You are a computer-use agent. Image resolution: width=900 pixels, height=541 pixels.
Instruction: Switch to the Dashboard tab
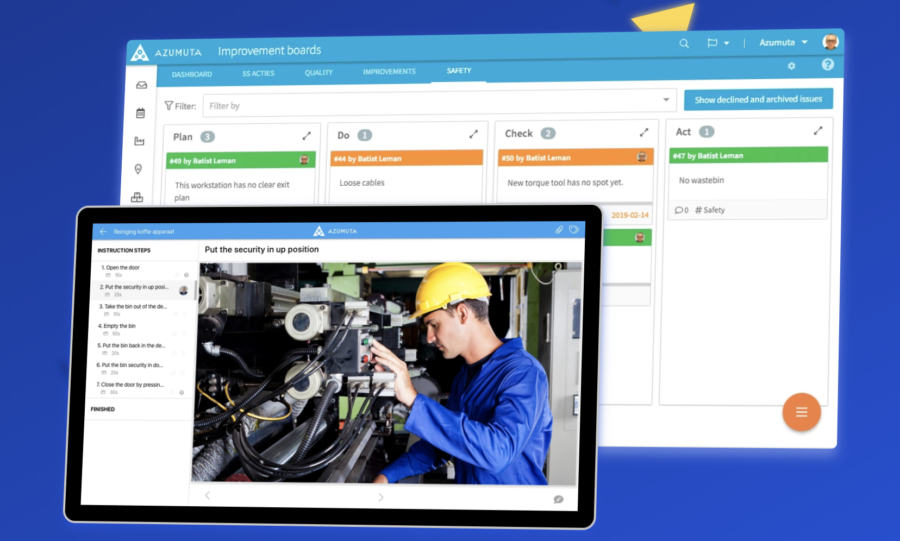(191, 74)
